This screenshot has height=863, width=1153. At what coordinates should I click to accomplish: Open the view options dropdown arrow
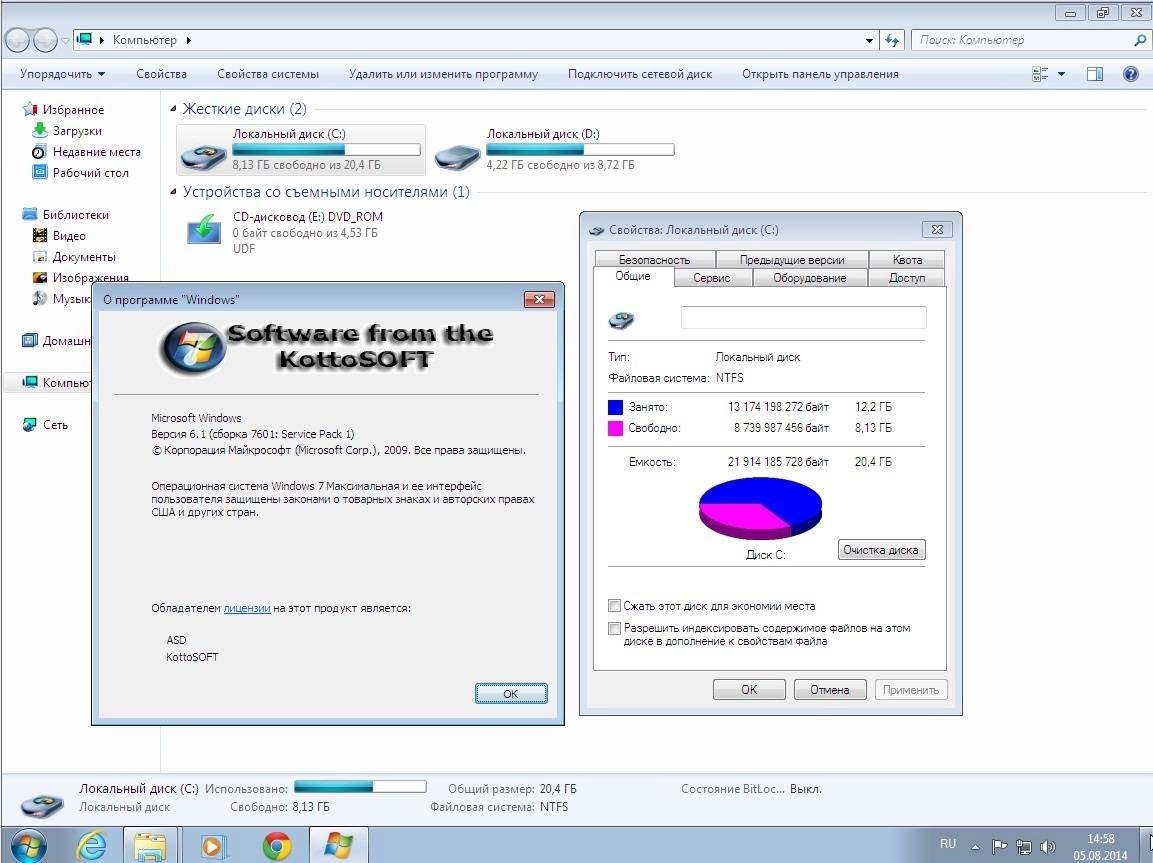[x=1061, y=74]
